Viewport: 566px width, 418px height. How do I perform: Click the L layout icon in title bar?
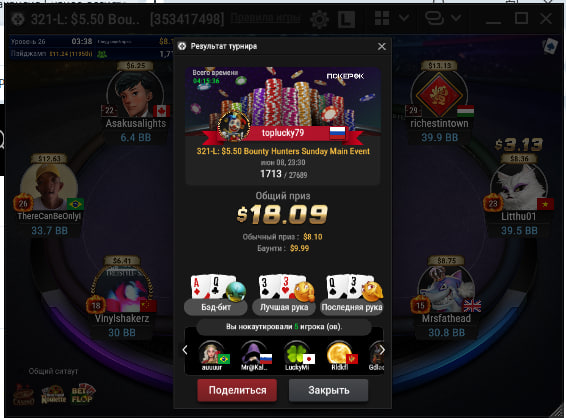(347, 19)
